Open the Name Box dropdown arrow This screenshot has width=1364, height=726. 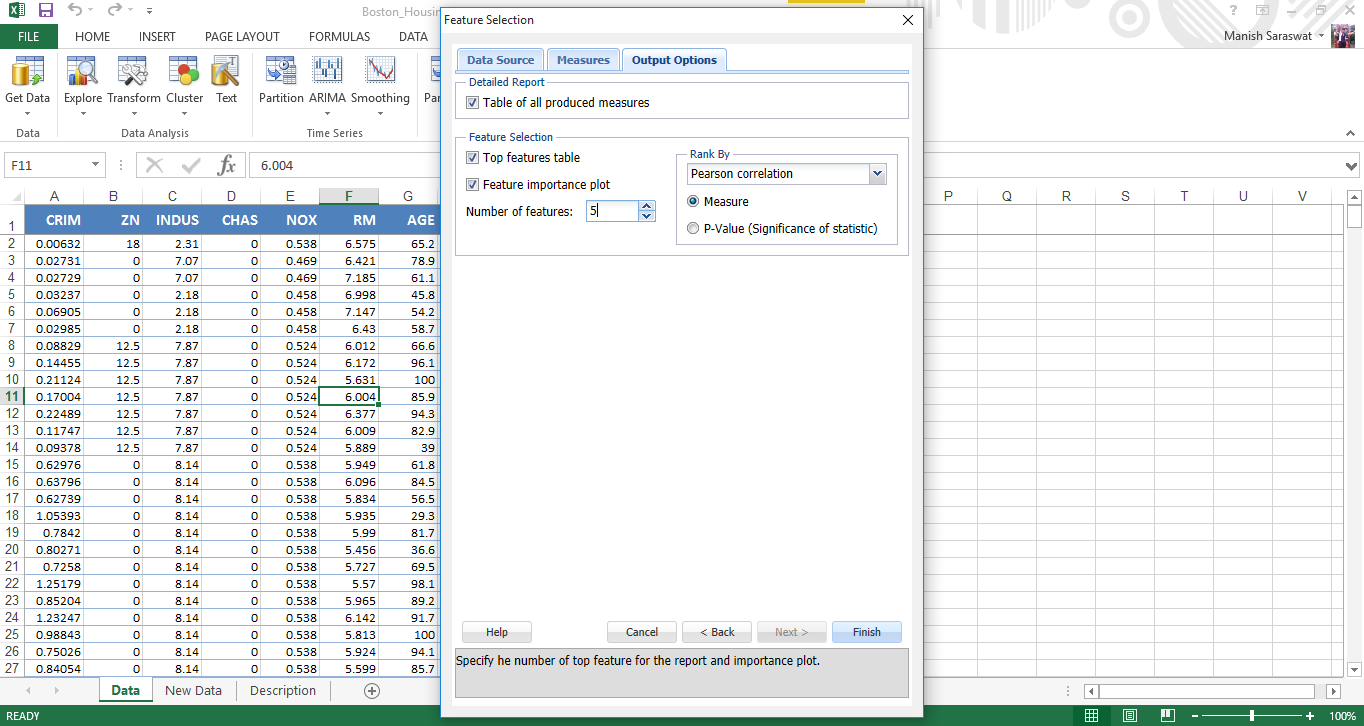(96, 165)
